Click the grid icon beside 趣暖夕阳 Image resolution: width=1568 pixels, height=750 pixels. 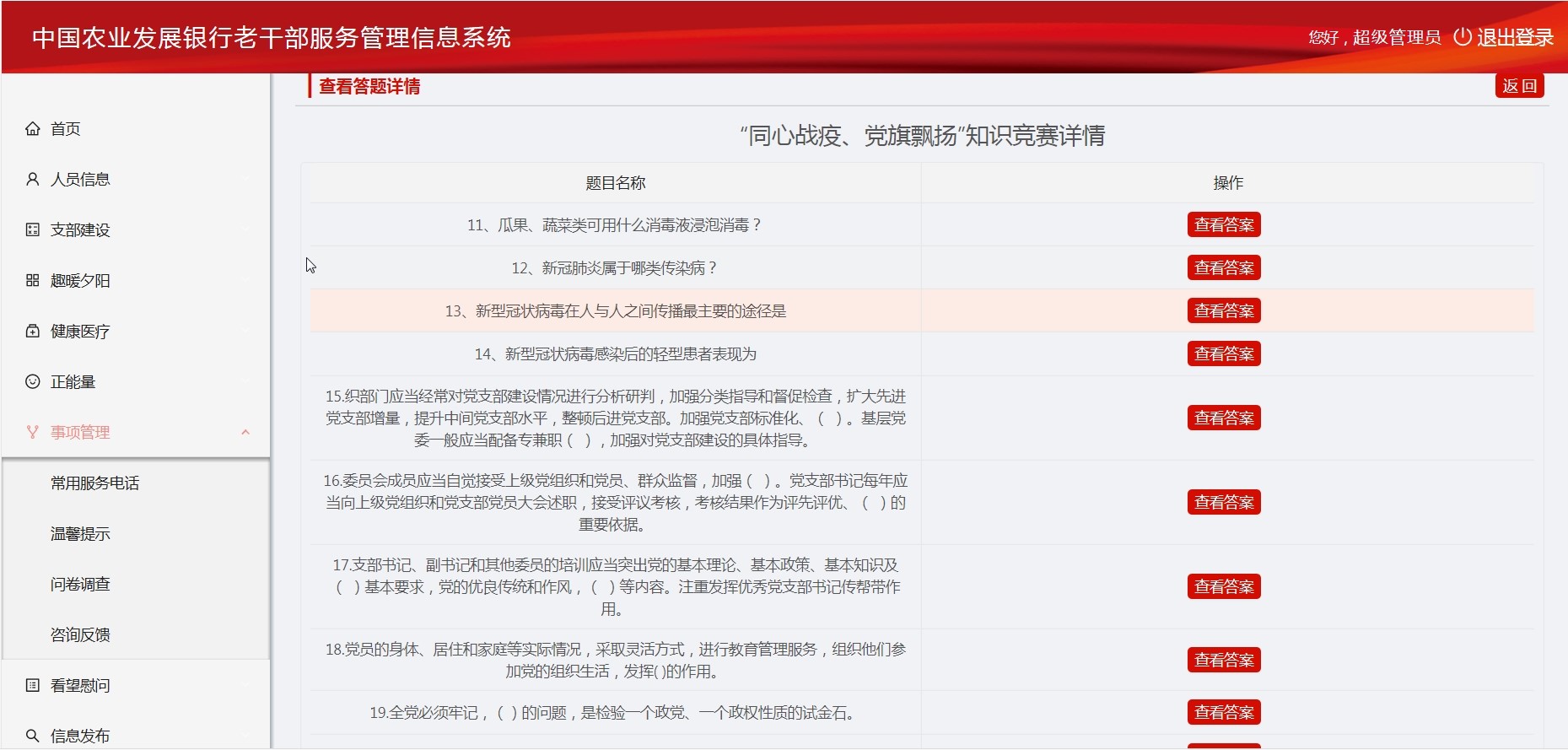click(x=33, y=280)
